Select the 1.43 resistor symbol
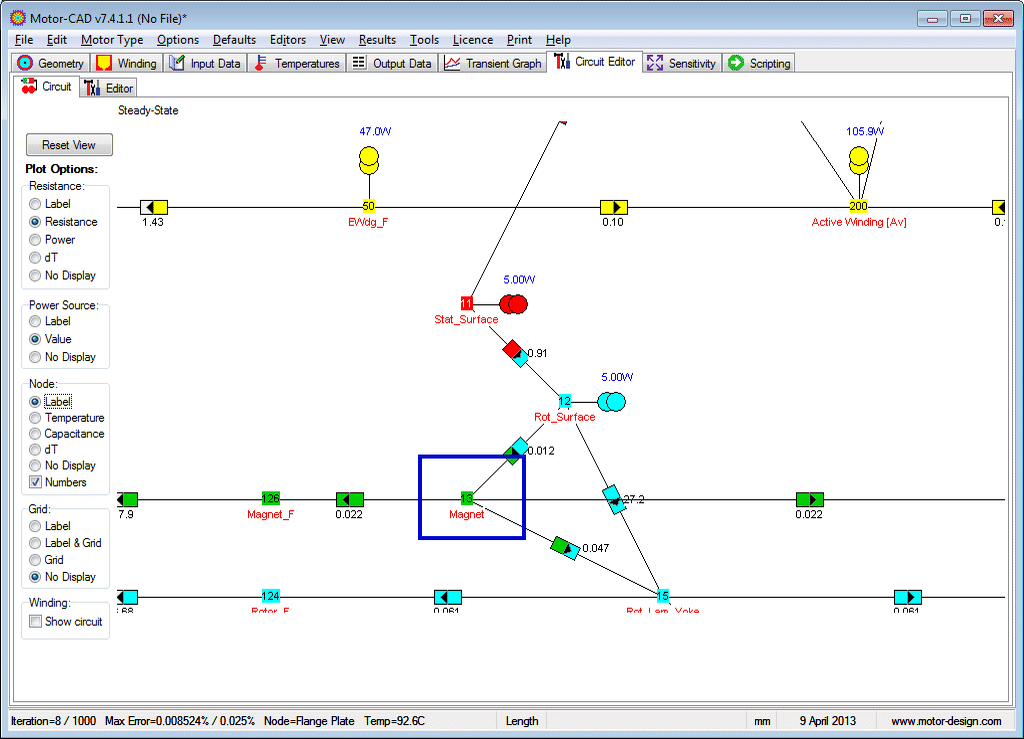The height and width of the screenshot is (739, 1024). (154, 207)
